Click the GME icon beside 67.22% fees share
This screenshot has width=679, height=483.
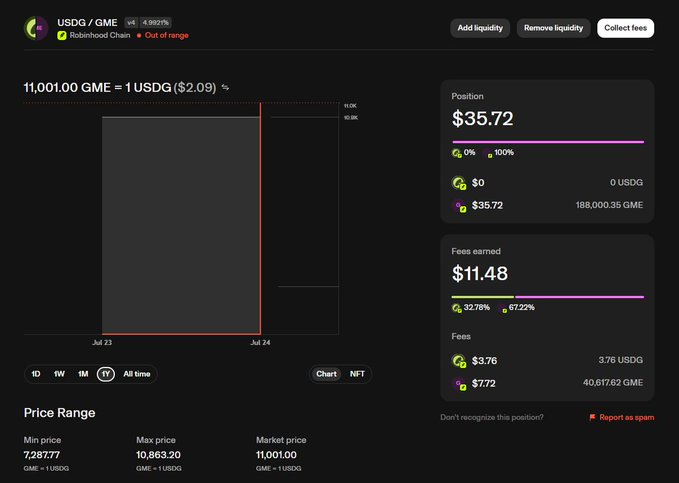tap(503, 308)
